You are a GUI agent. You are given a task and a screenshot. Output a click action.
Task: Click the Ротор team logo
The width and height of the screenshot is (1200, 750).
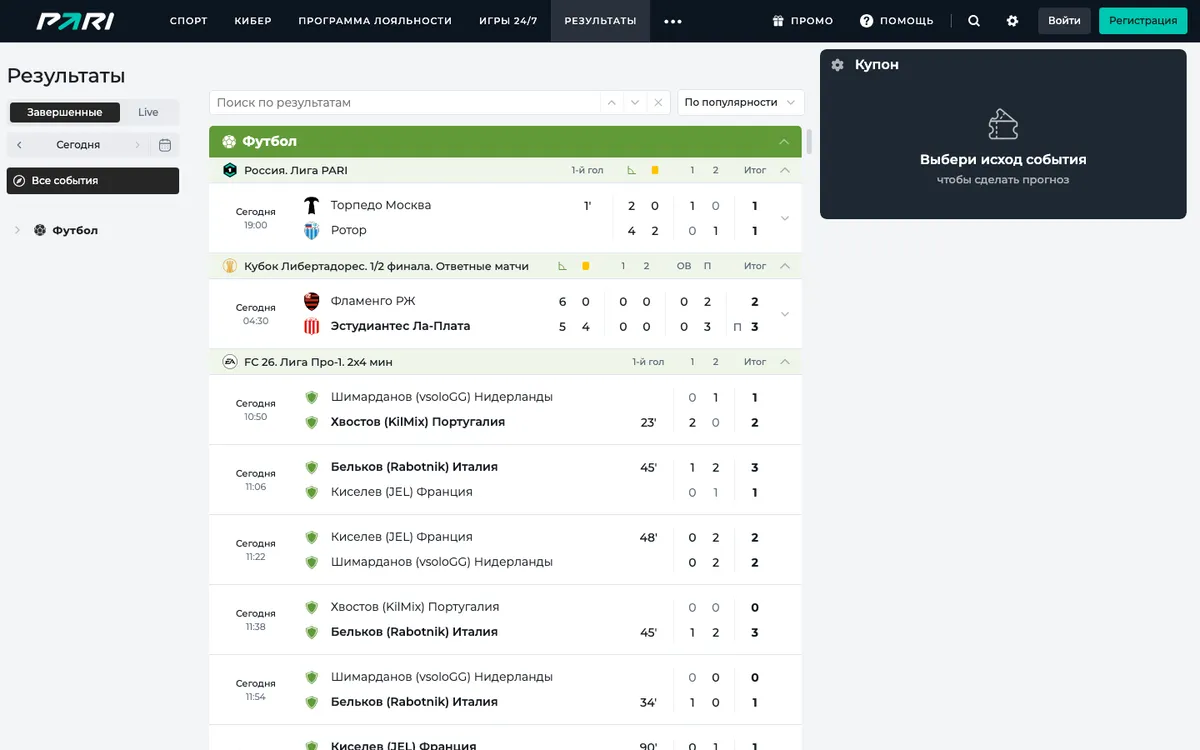coord(311,230)
